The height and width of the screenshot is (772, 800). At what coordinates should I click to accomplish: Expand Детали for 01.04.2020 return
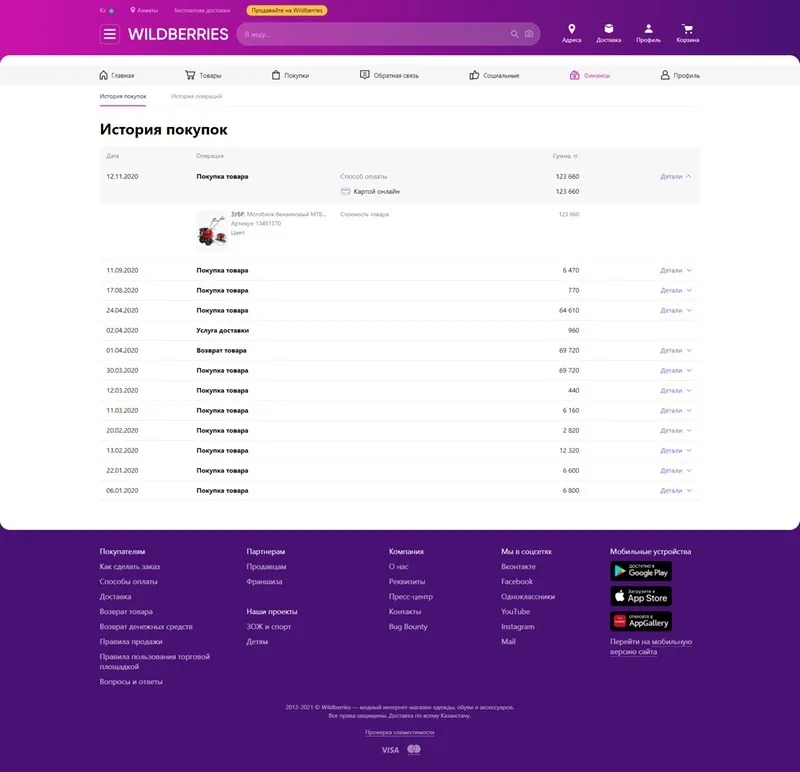point(676,351)
